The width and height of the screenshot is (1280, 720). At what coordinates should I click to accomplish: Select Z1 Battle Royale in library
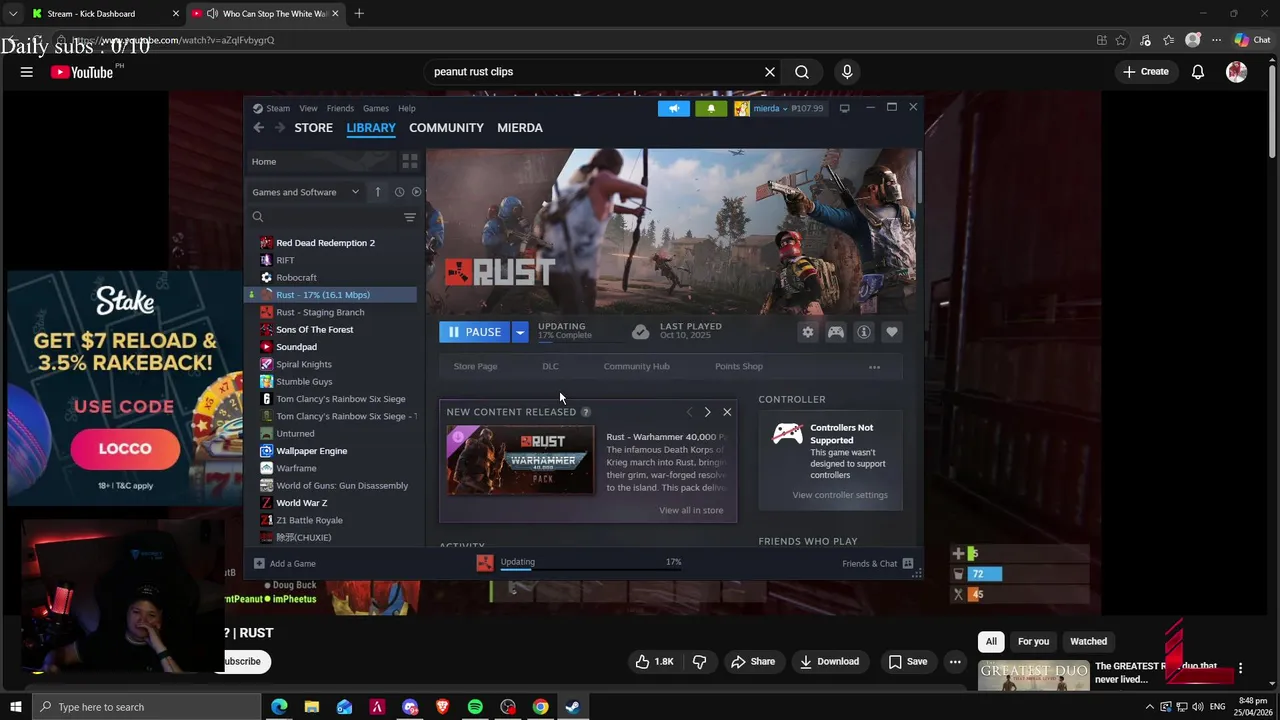309,520
